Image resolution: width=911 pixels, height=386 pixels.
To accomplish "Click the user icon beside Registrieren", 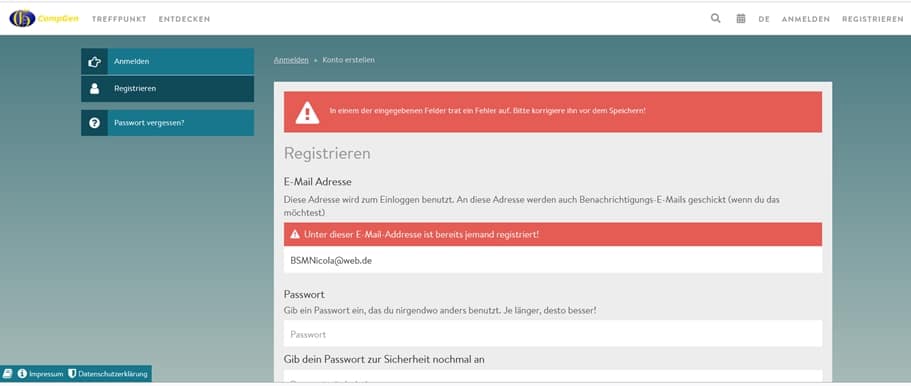I will coord(94,89).
